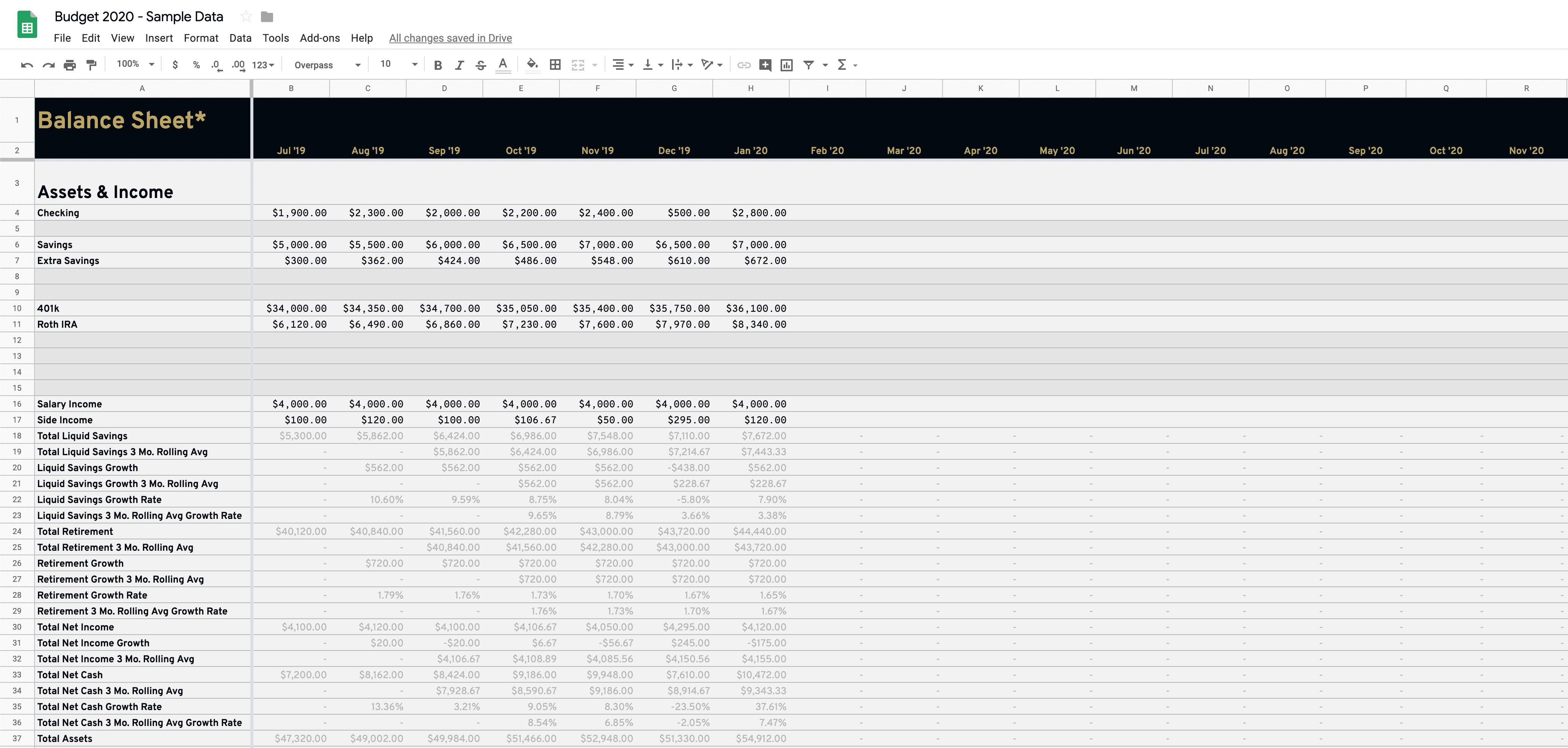The width and height of the screenshot is (1568, 748).
Task: Click the zoom level 100% dropdown
Action: coord(133,65)
